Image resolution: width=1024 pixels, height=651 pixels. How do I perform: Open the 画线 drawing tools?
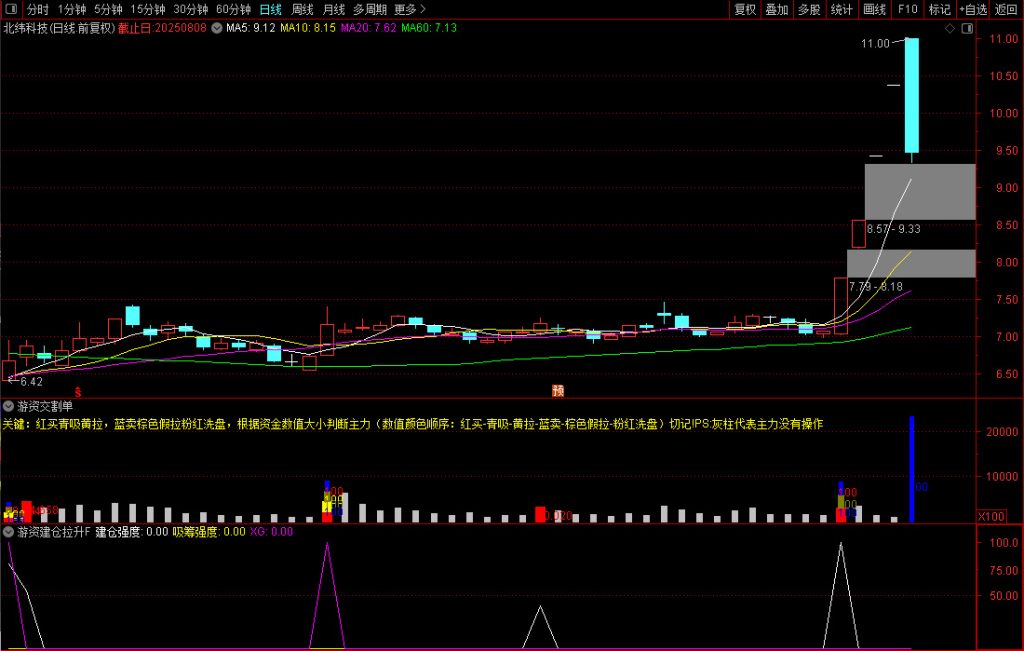(x=874, y=9)
